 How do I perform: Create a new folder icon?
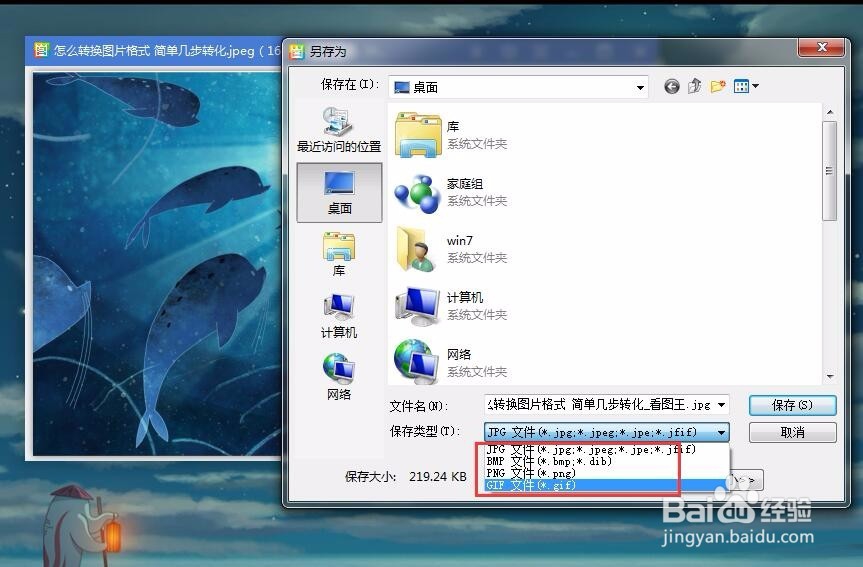pyautogui.click(x=718, y=86)
